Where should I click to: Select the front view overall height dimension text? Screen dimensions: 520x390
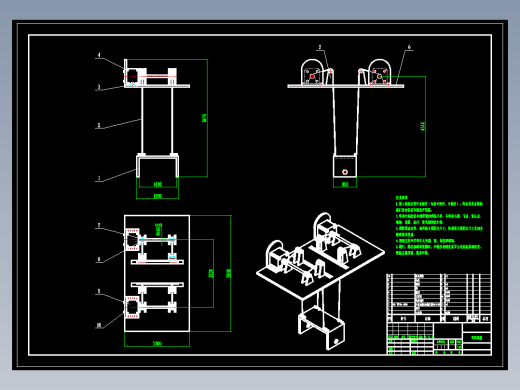click(x=204, y=118)
